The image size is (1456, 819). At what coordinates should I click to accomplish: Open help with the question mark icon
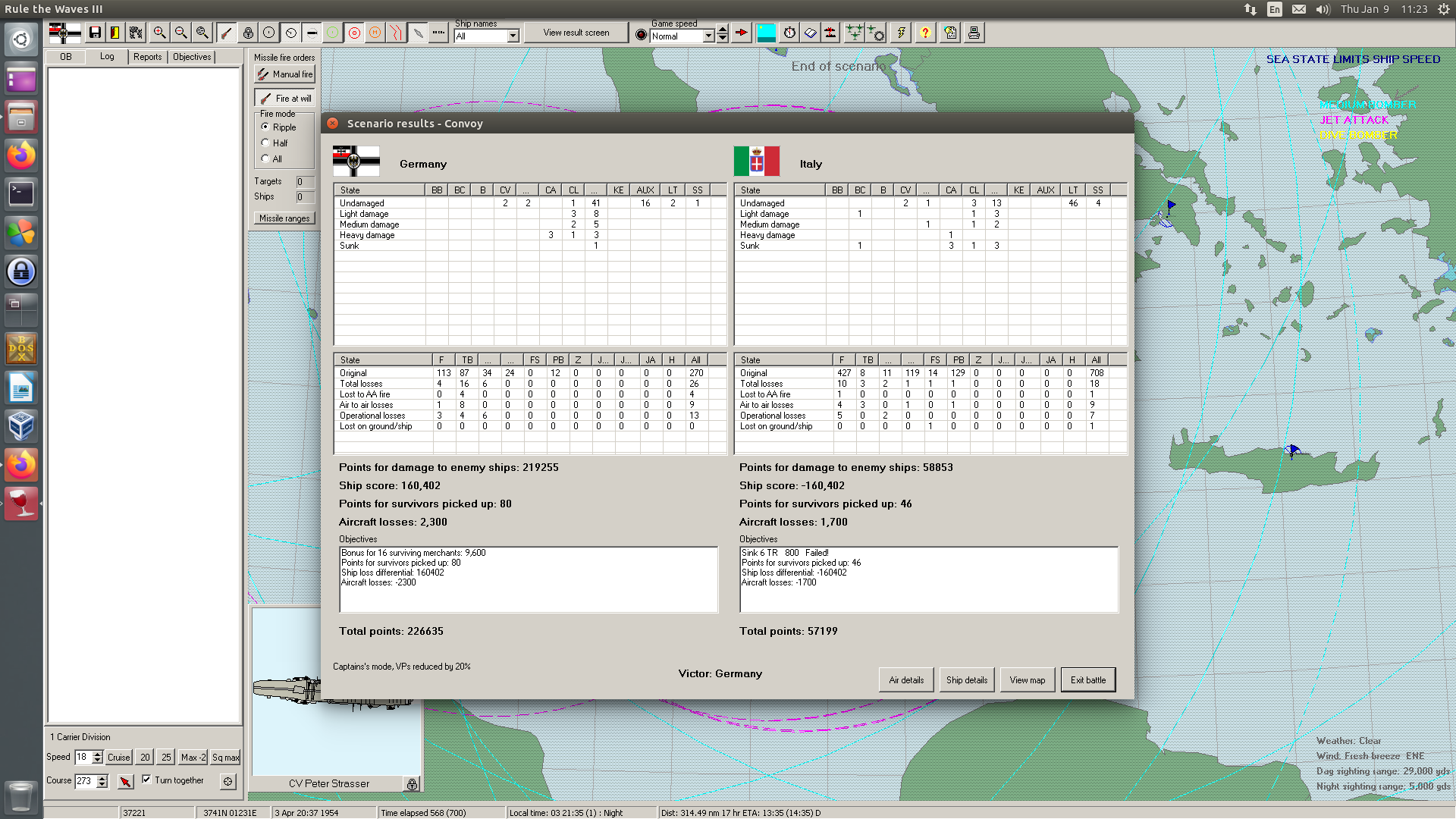[x=925, y=33]
